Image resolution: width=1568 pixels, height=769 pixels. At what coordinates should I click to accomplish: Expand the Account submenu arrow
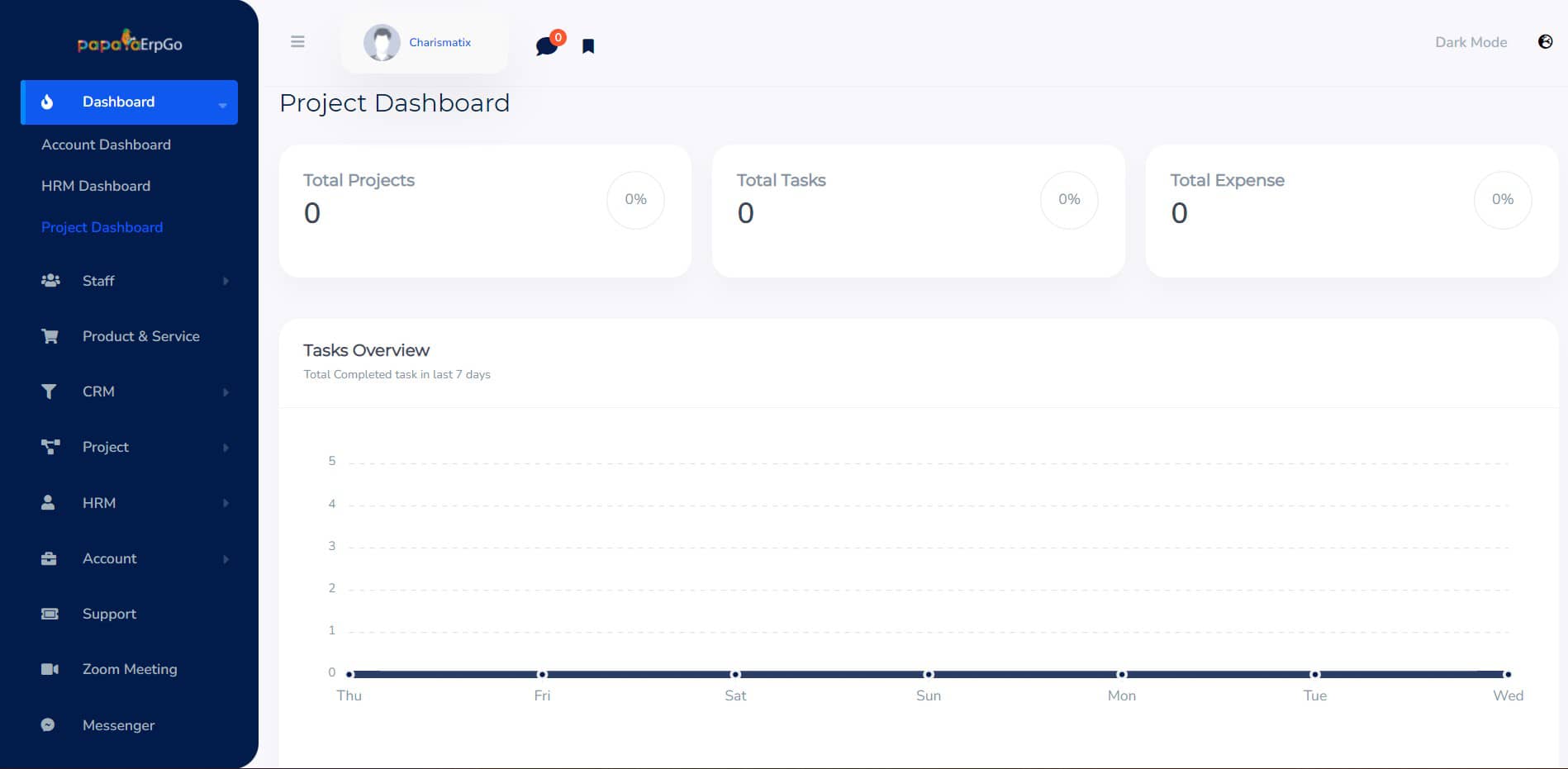(226, 559)
